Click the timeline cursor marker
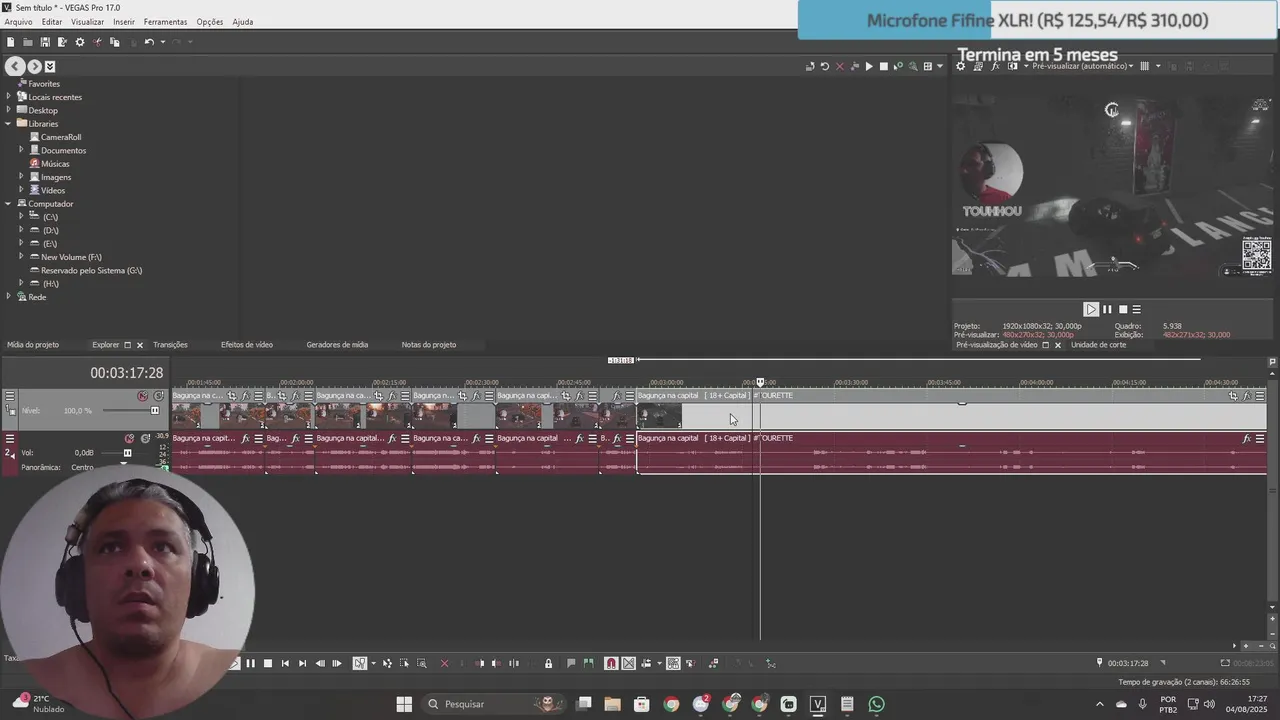 pyautogui.click(x=760, y=382)
